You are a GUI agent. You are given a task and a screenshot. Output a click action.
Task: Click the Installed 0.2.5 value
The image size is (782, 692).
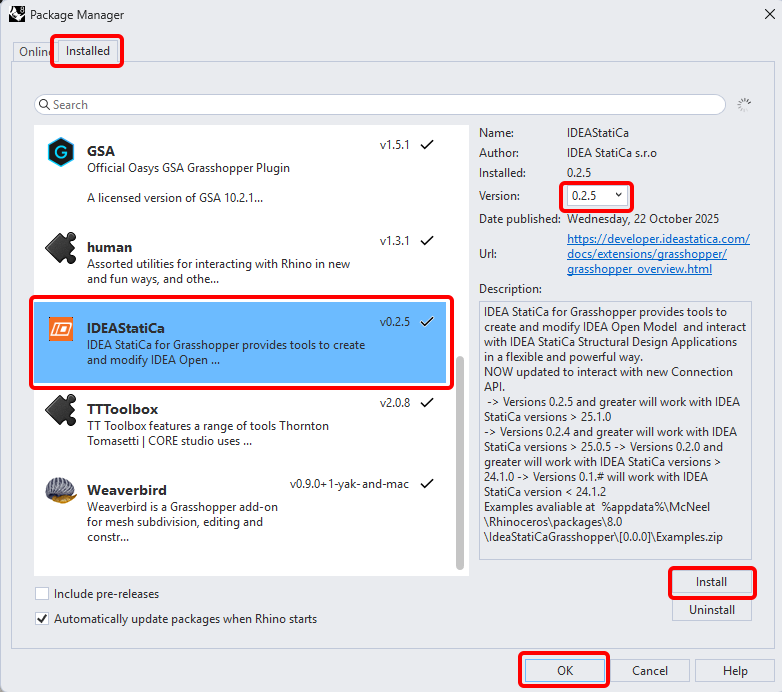click(x=579, y=173)
